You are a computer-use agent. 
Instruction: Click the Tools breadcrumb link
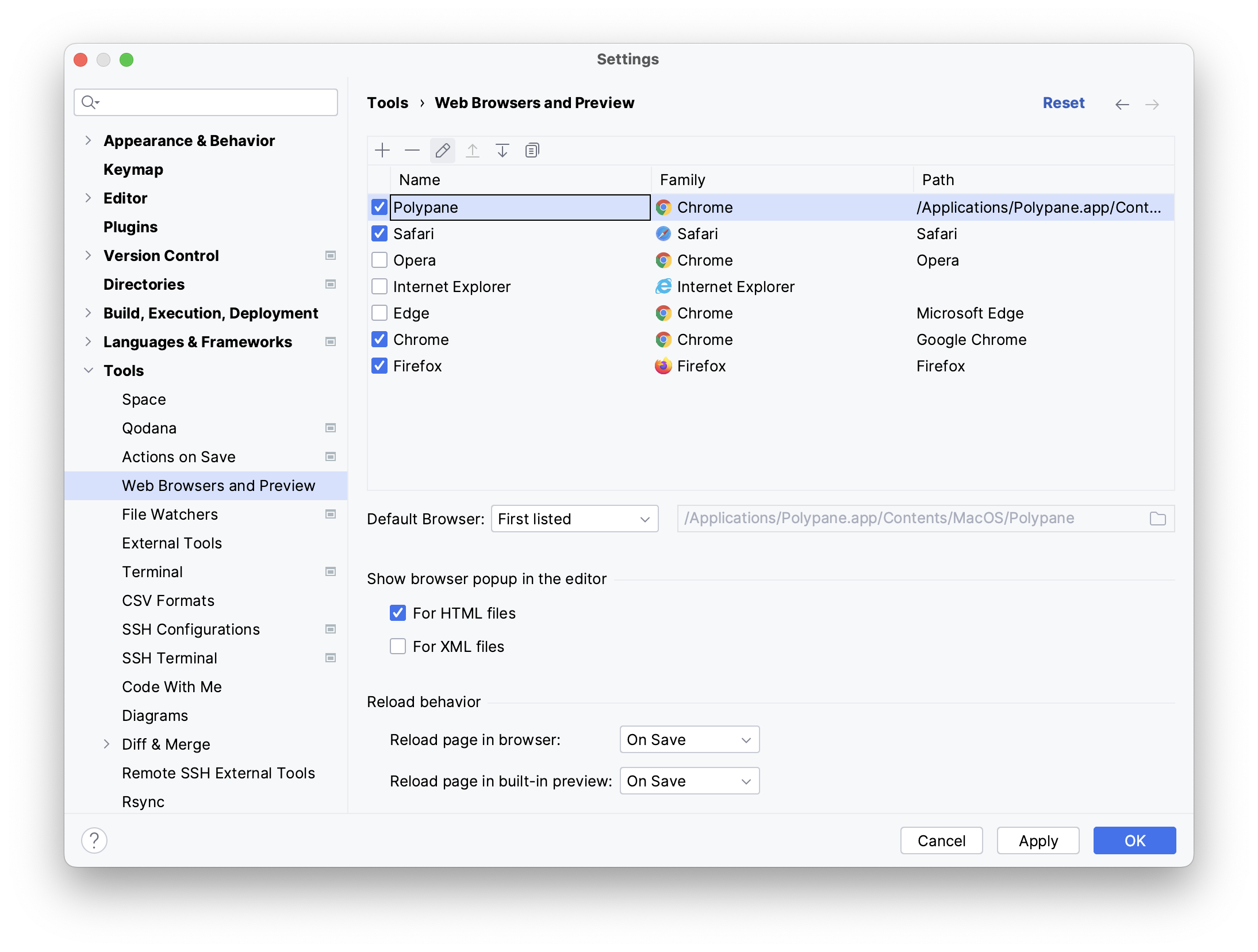[388, 103]
